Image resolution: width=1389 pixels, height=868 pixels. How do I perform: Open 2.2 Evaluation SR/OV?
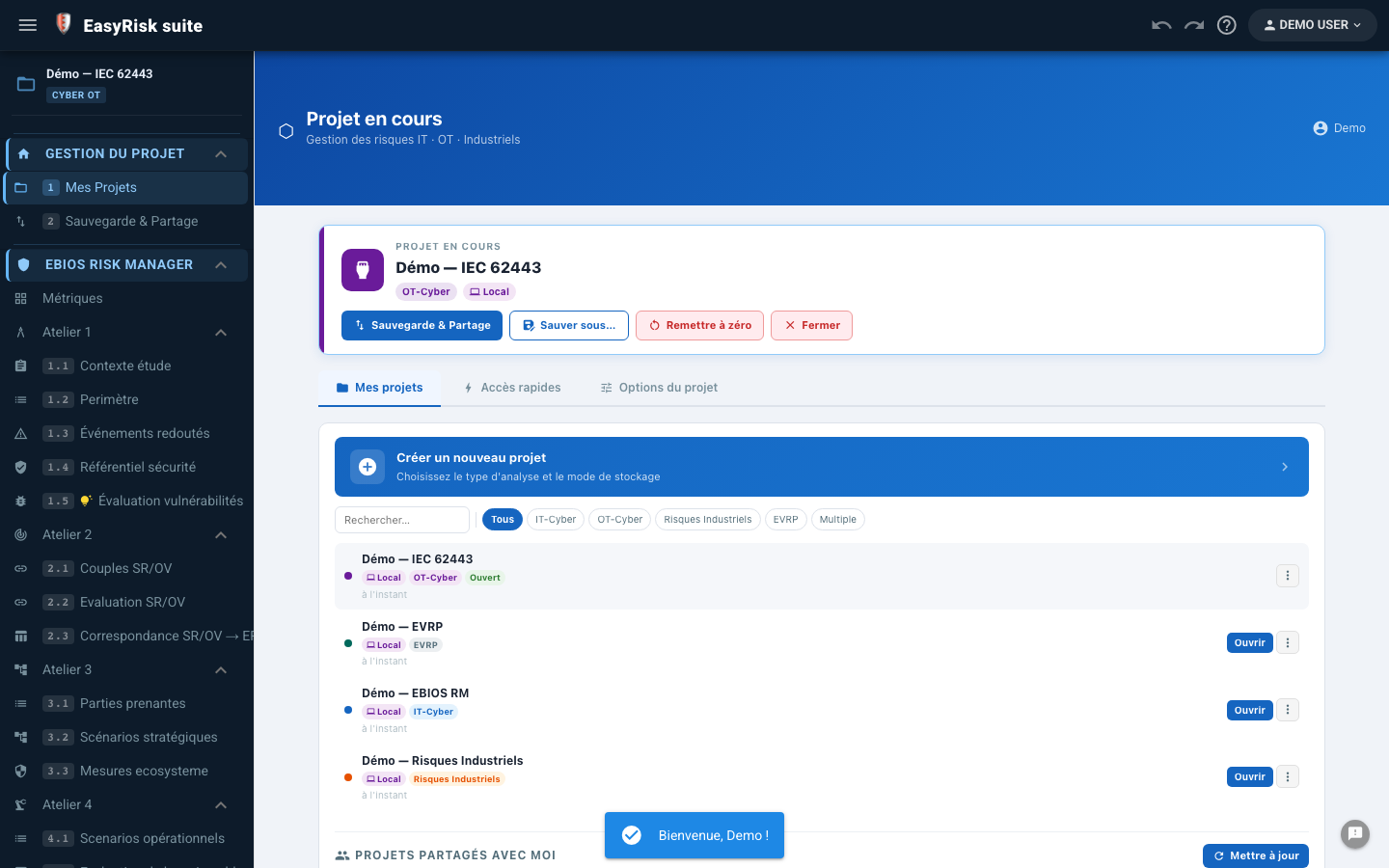click(126, 602)
